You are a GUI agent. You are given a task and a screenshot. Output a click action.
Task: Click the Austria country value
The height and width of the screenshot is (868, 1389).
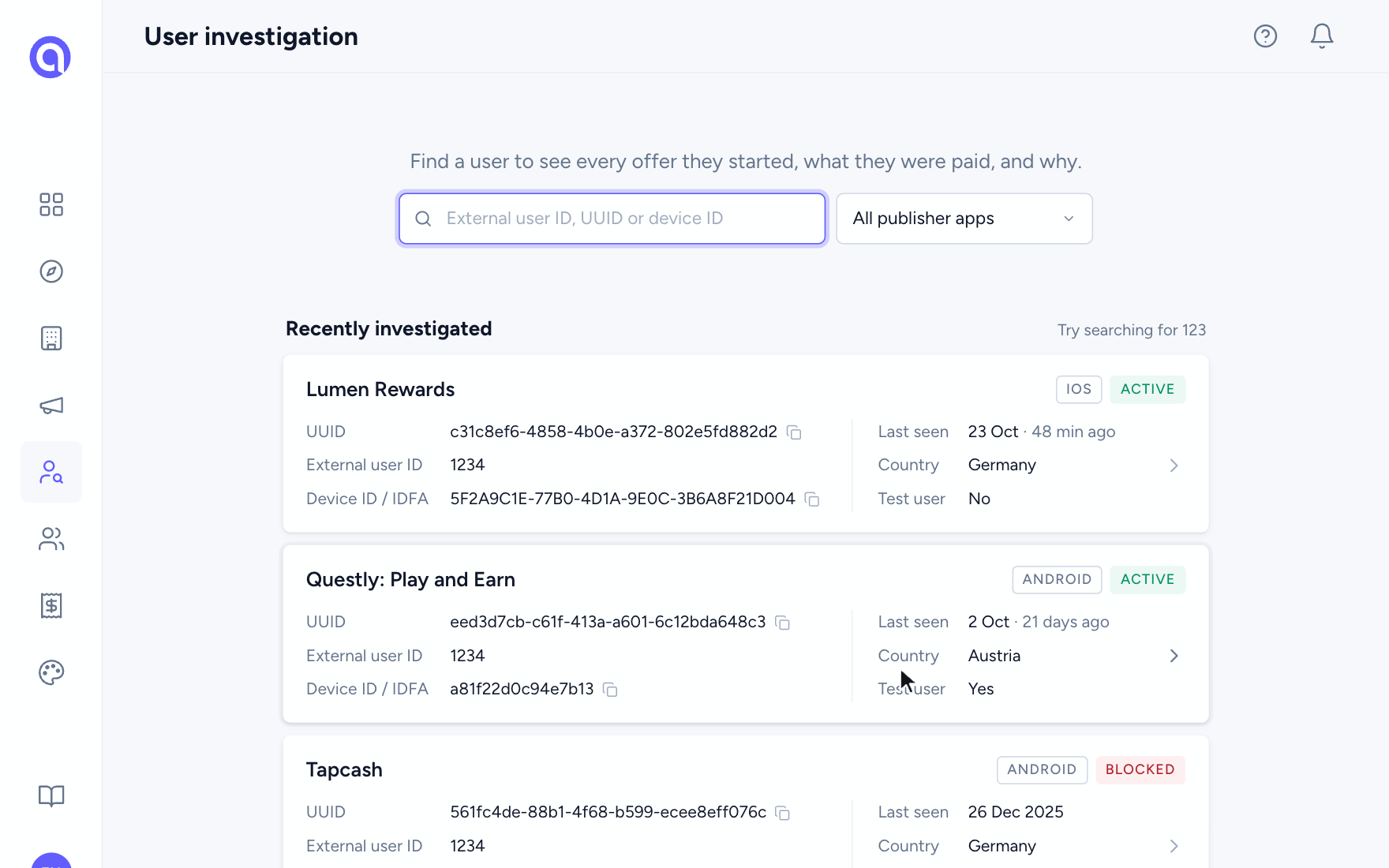pyautogui.click(x=994, y=656)
